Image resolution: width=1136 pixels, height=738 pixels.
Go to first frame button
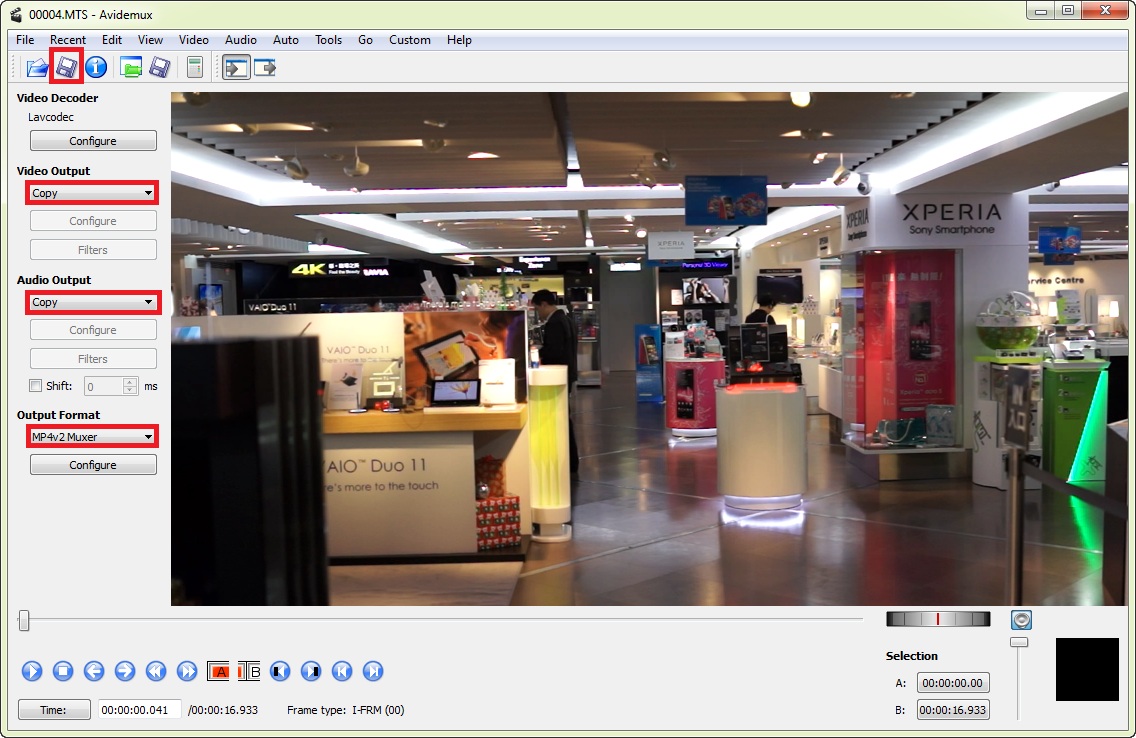click(342, 671)
